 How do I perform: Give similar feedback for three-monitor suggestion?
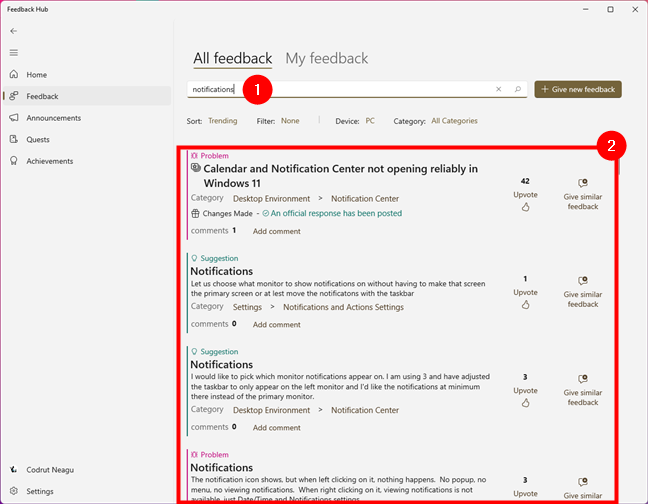[583, 390]
